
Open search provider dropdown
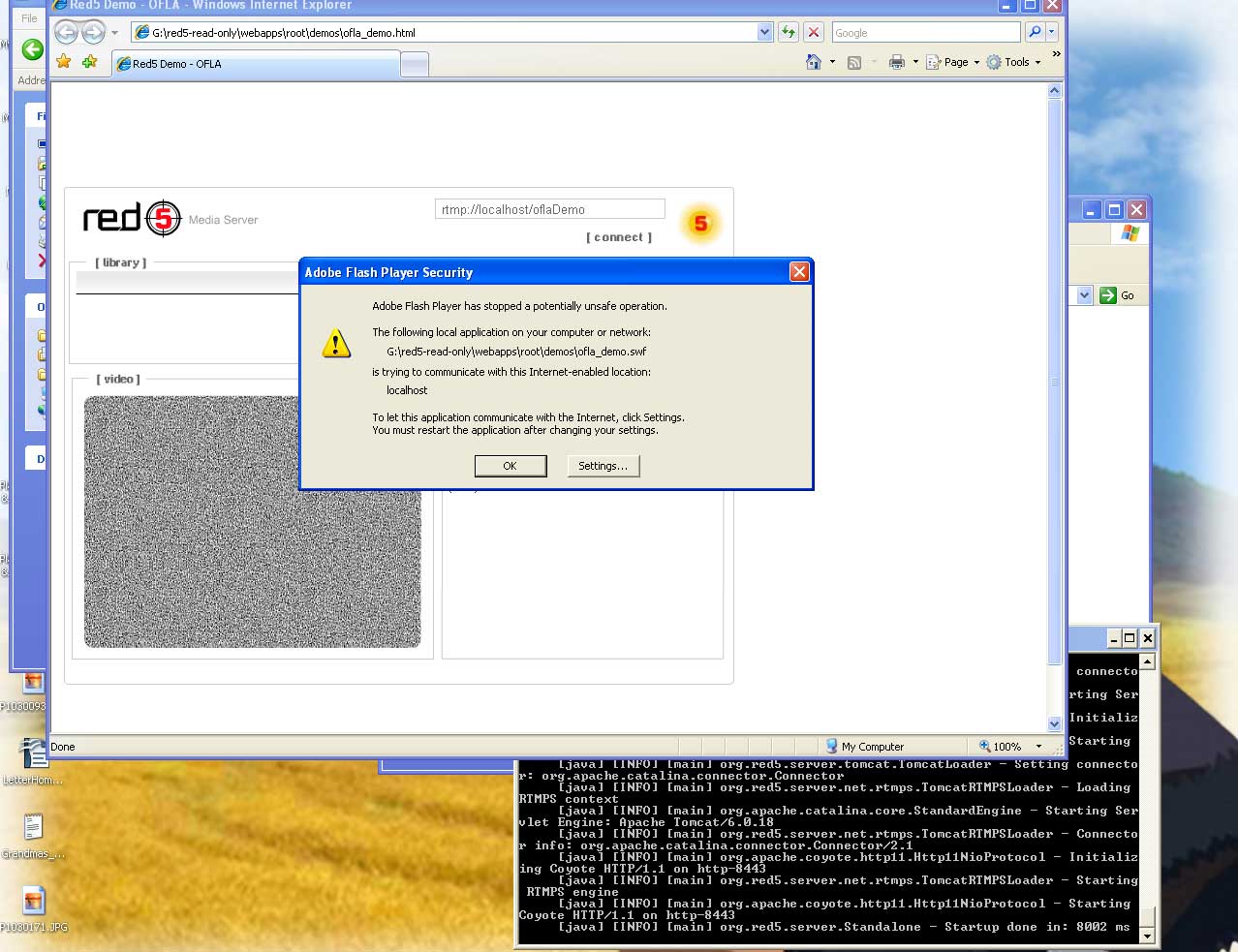click(x=1052, y=32)
